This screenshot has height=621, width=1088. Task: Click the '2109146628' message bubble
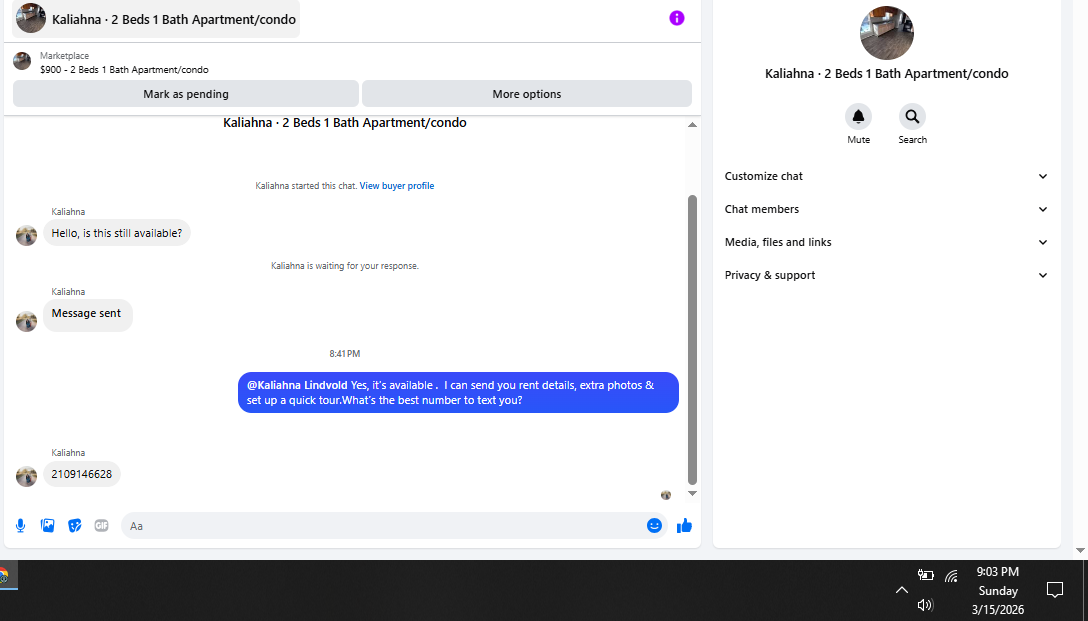pos(82,474)
